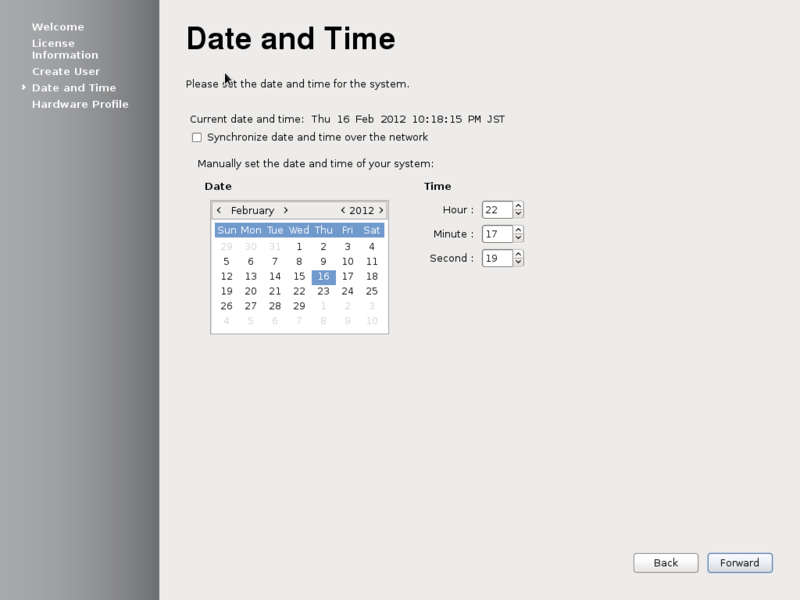Image resolution: width=800 pixels, height=600 pixels.
Task: Select February 2 in the calendar
Action: click(323, 247)
